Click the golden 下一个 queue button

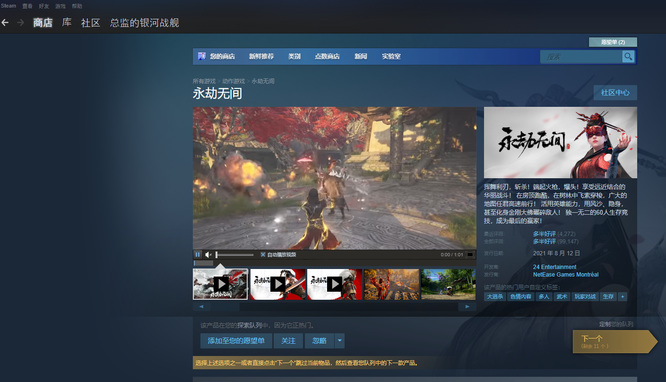click(614, 341)
